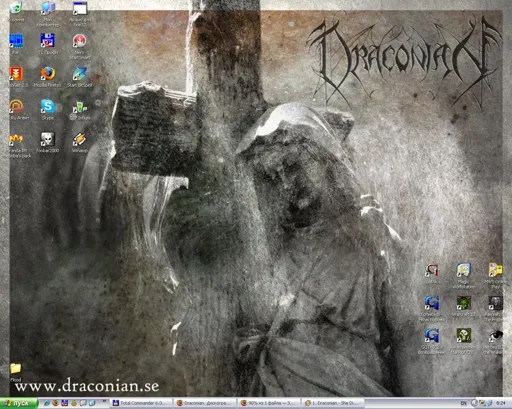Launch the Far manager shortcut
Screen dimensions: 512x409
pos(16,41)
